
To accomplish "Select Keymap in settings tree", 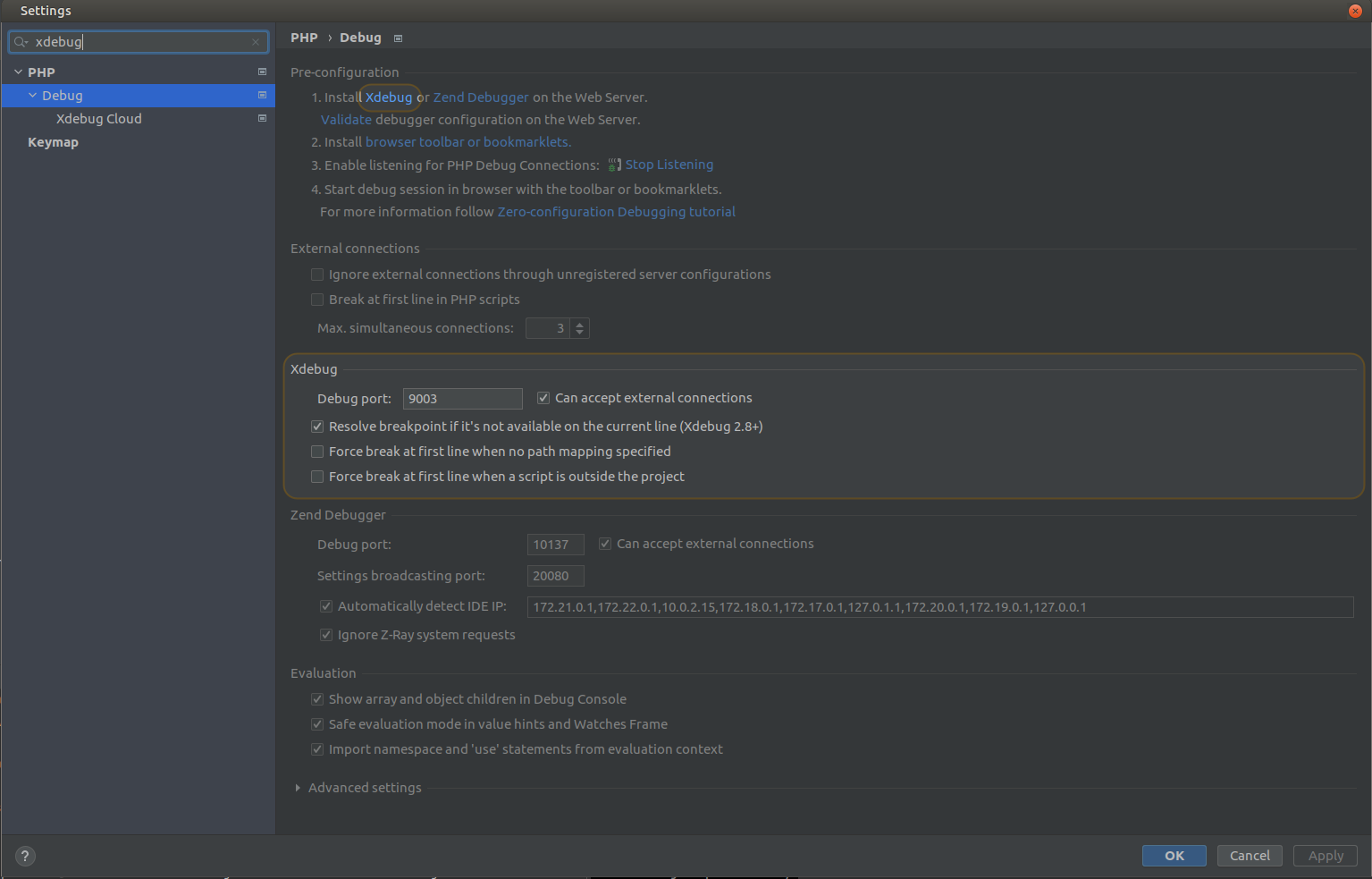I will [53, 142].
